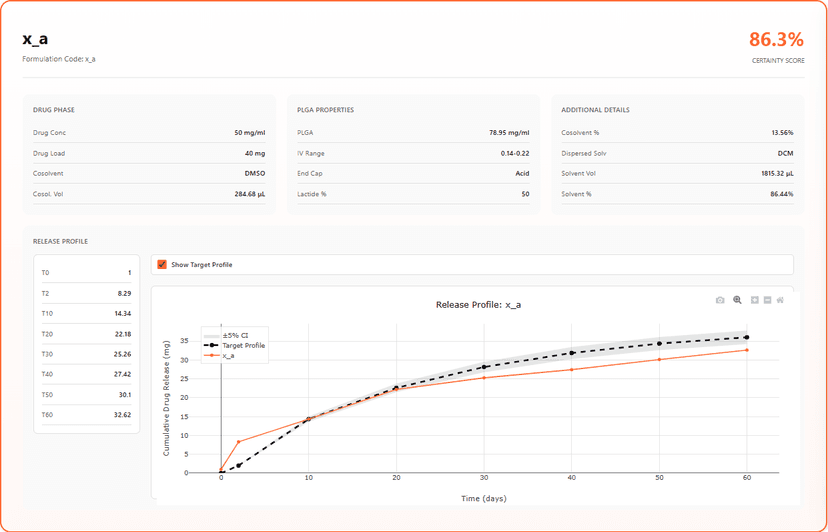Screen dimensions: 828x532
Task: Select the Solvent % value 86.44%
Action: [x=782, y=194]
